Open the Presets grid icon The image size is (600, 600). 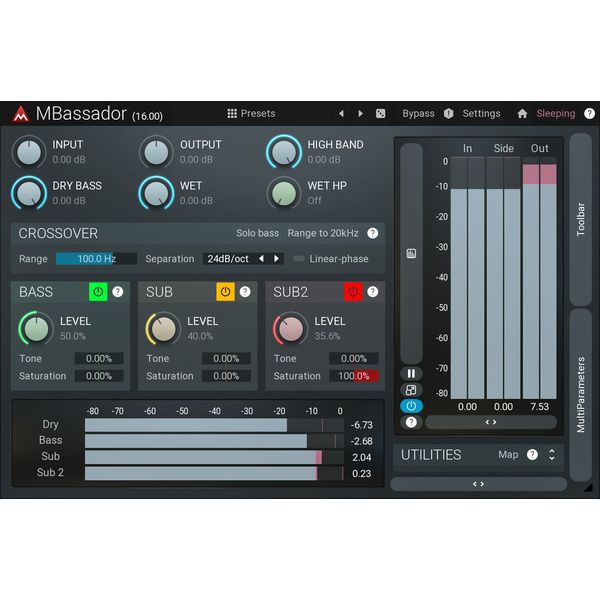(x=232, y=114)
